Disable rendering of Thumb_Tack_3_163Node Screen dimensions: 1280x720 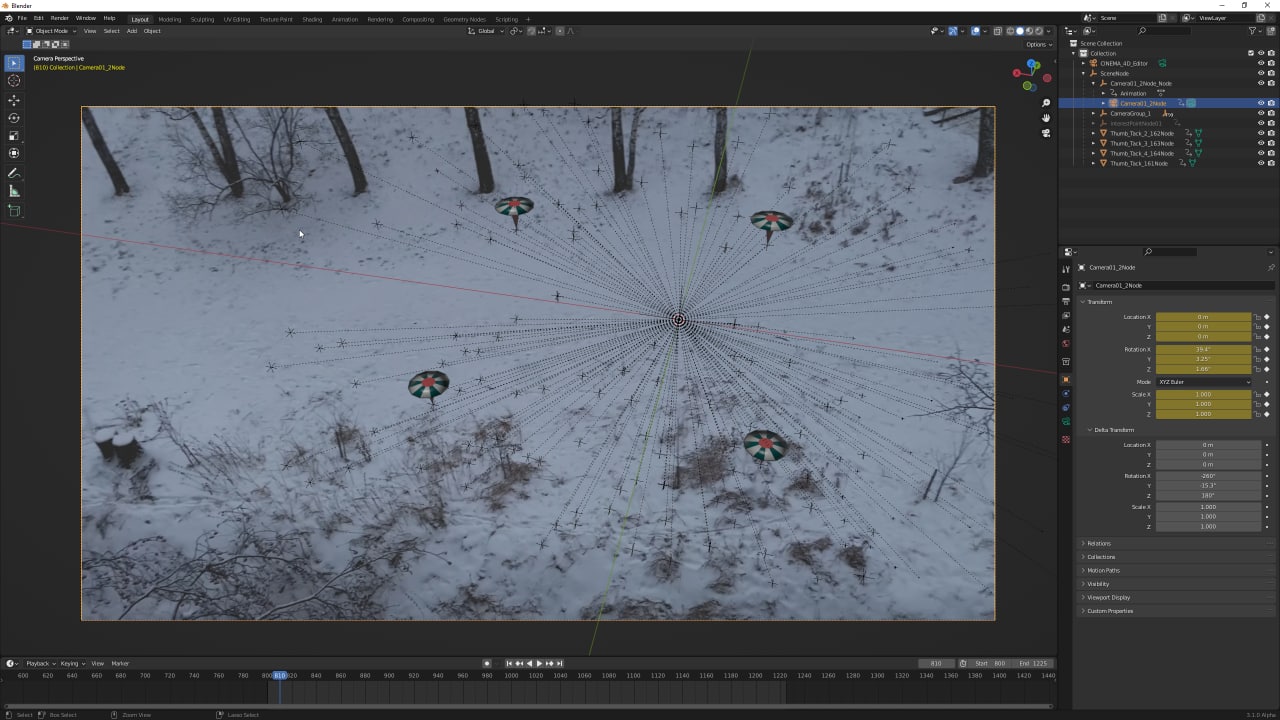1271,143
